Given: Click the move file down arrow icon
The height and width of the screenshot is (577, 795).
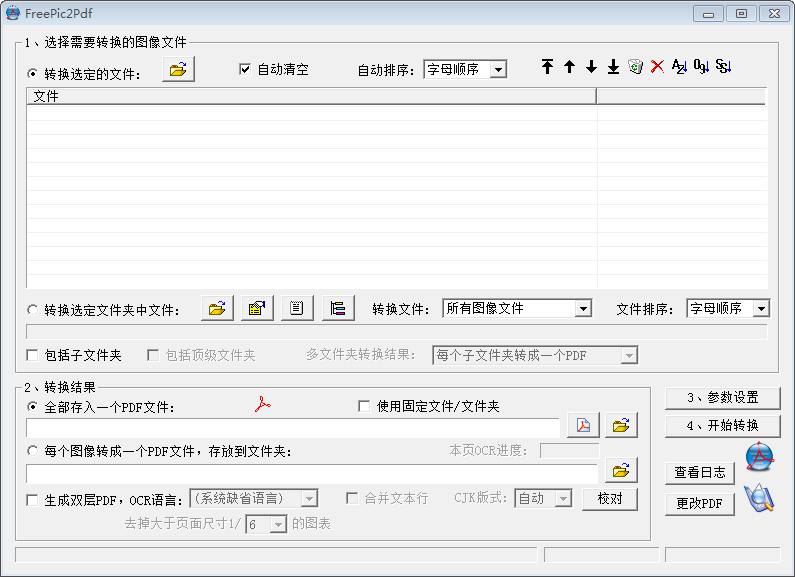Looking at the screenshot, I should click(x=591, y=67).
